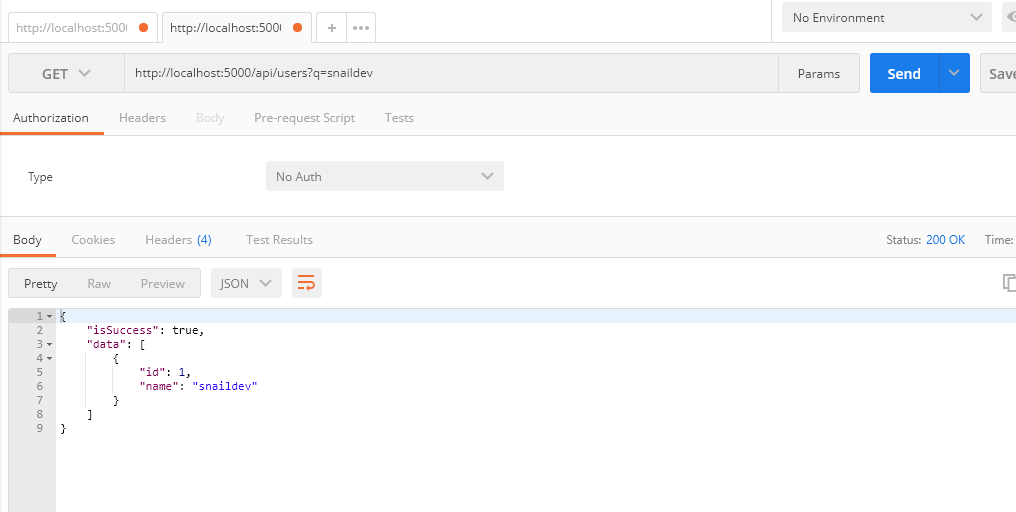Open the No Environment dropdown
Image resolution: width=1016 pixels, height=512 pixels.
click(886, 17)
